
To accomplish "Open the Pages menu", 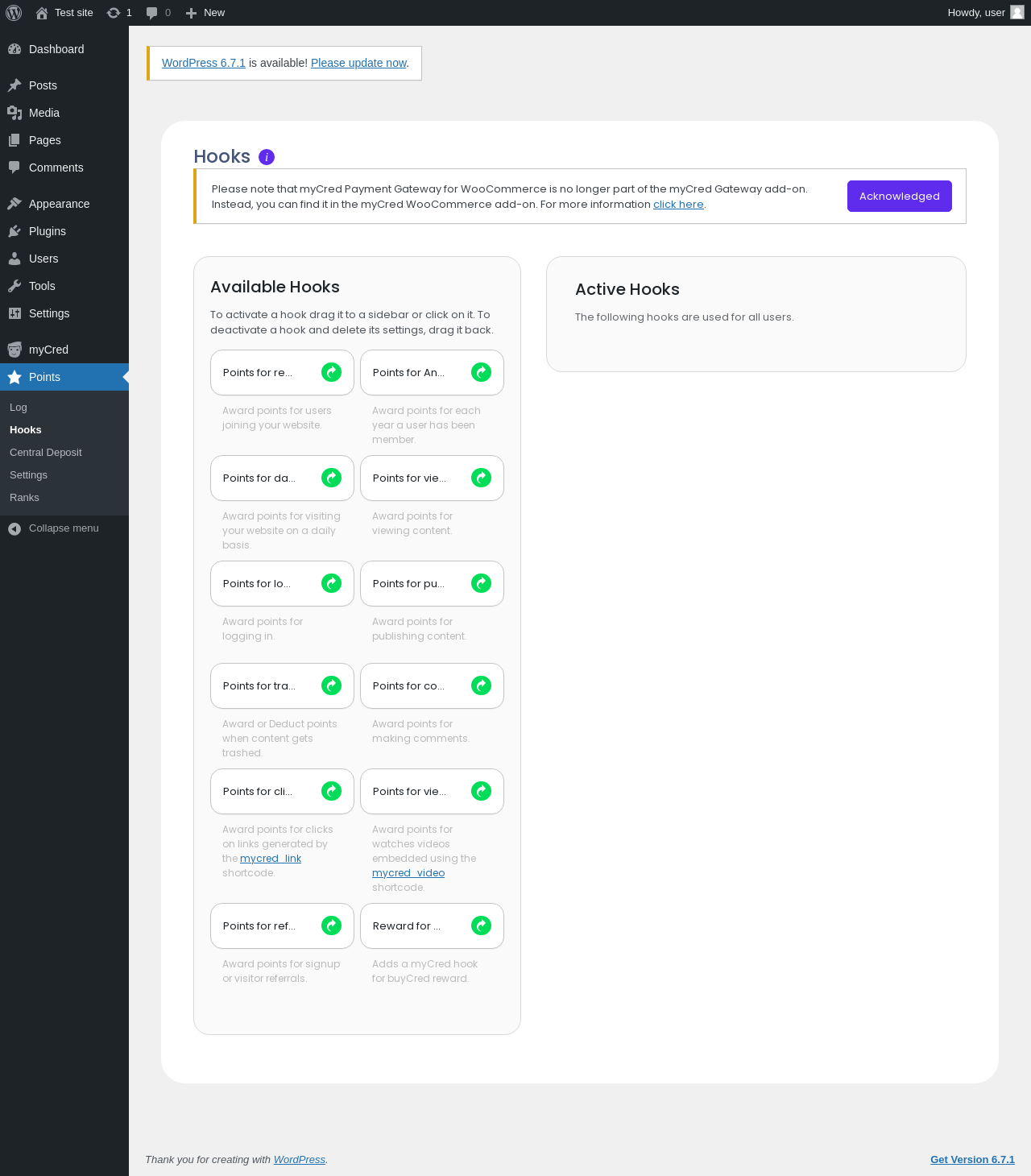I will 64,140.
